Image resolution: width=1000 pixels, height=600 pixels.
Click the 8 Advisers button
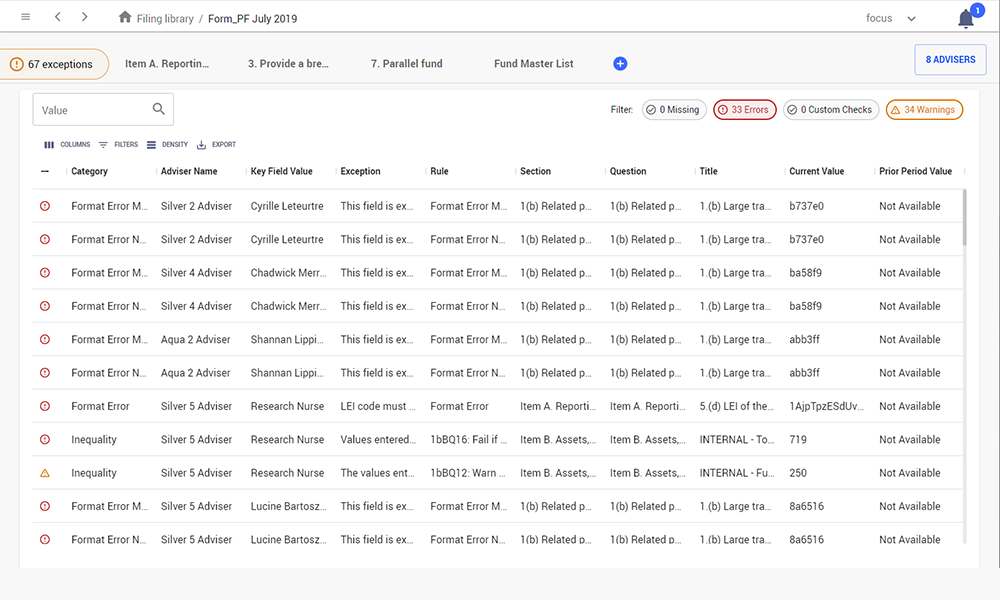950,60
